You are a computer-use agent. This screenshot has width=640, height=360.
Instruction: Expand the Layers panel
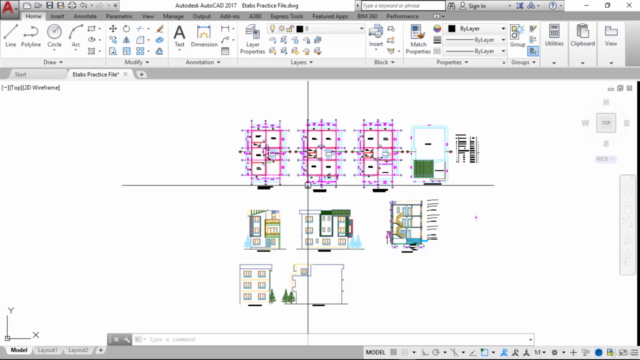302,62
